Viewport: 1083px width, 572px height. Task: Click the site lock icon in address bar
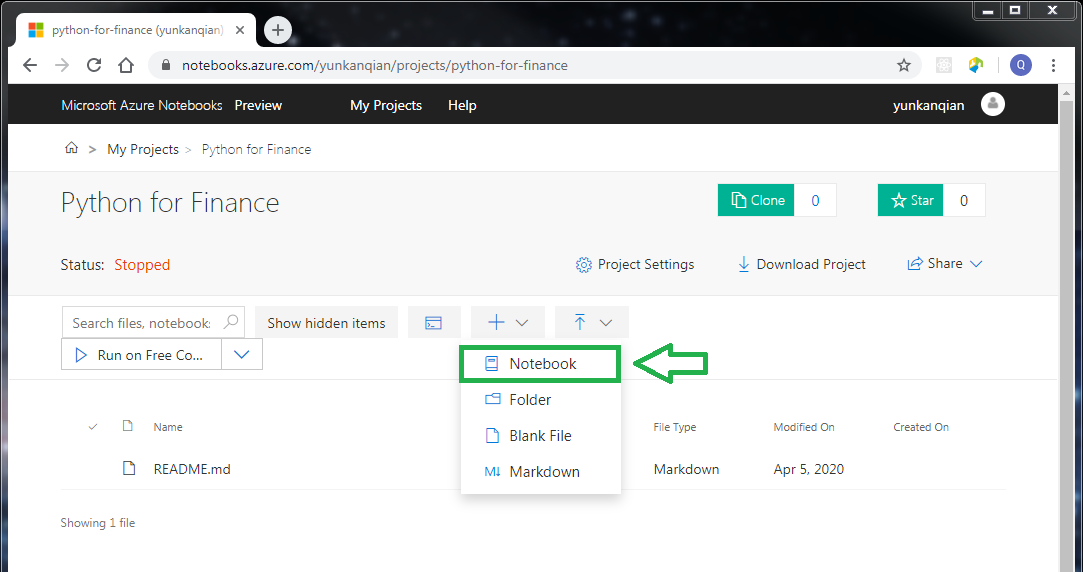[165, 65]
